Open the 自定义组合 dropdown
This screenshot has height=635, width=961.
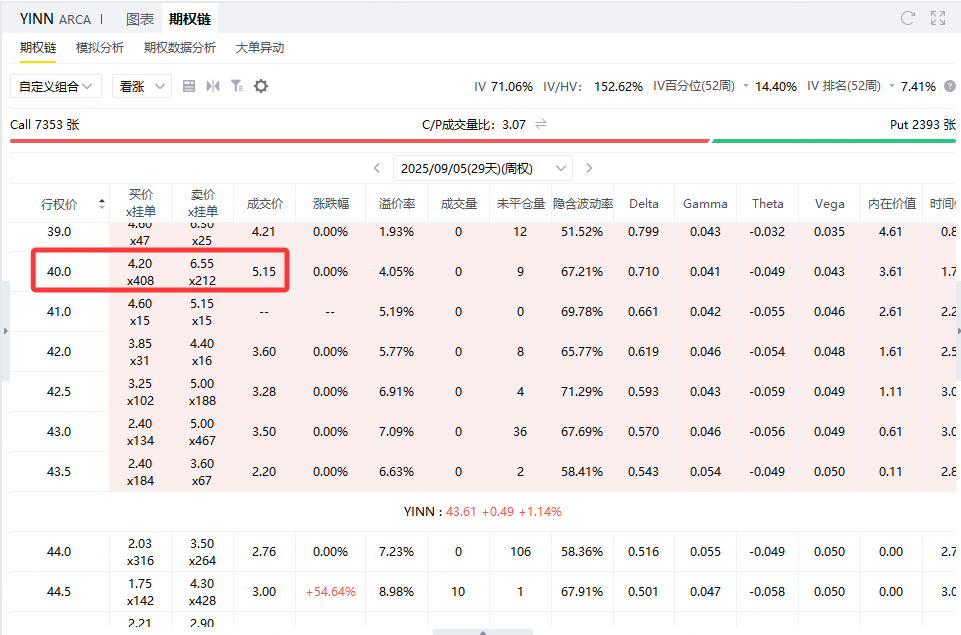pos(56,86)
